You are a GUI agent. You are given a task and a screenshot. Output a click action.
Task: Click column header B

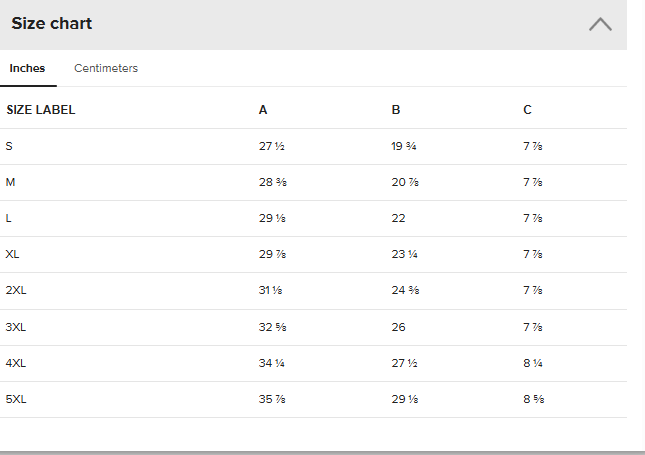click(396, 110)
